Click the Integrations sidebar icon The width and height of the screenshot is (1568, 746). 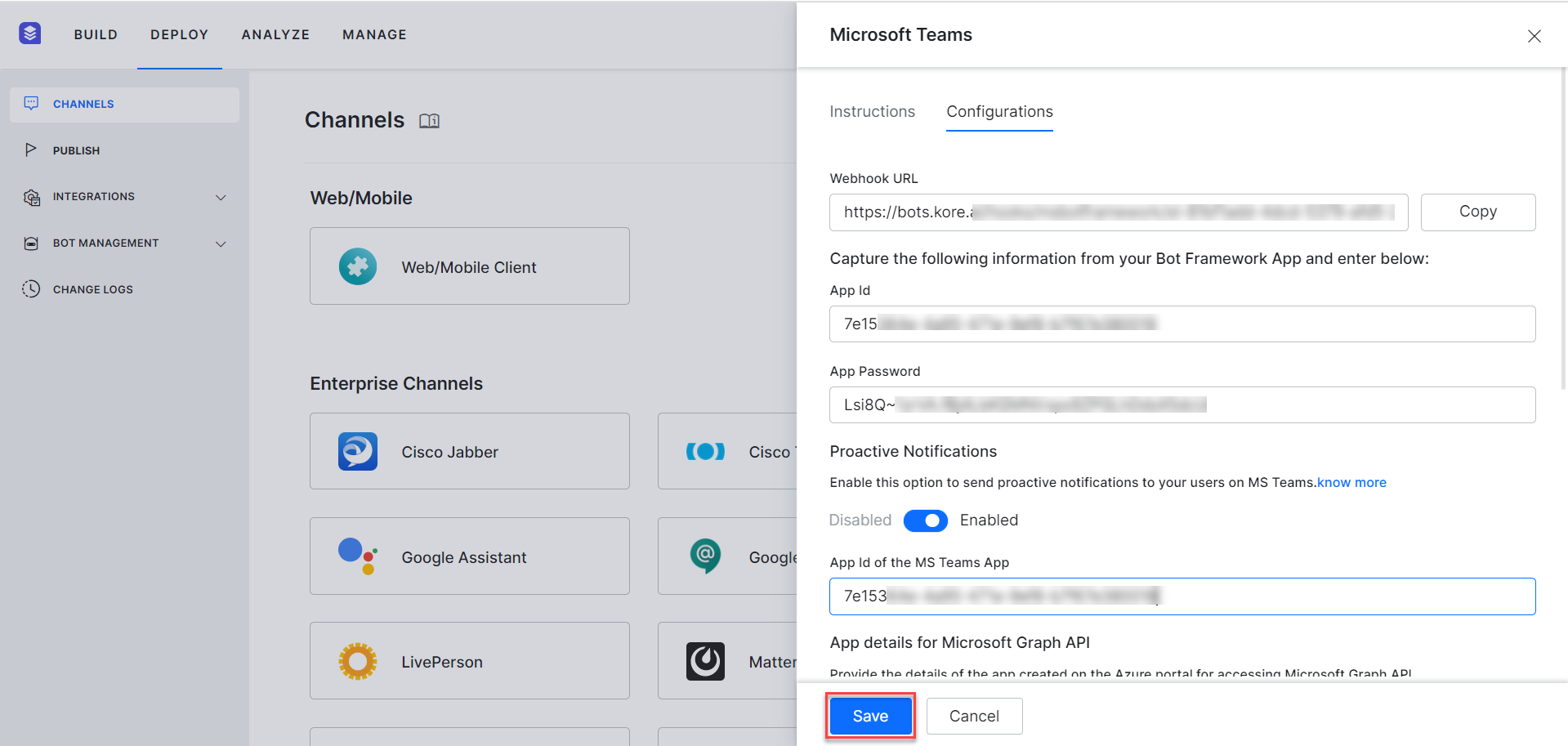coord(31,196)
